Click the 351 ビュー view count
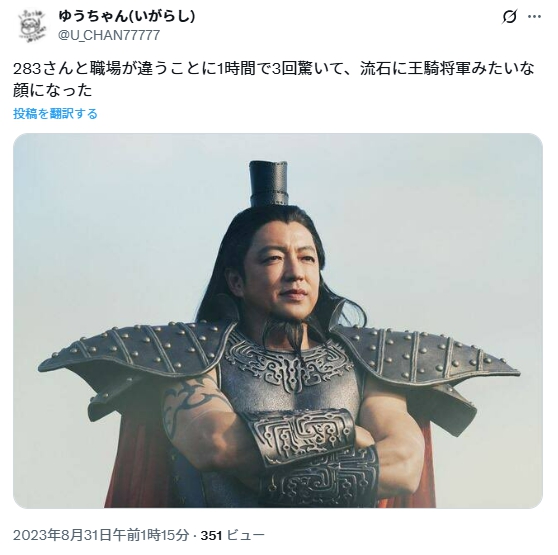558x555 pixels. 233,535
